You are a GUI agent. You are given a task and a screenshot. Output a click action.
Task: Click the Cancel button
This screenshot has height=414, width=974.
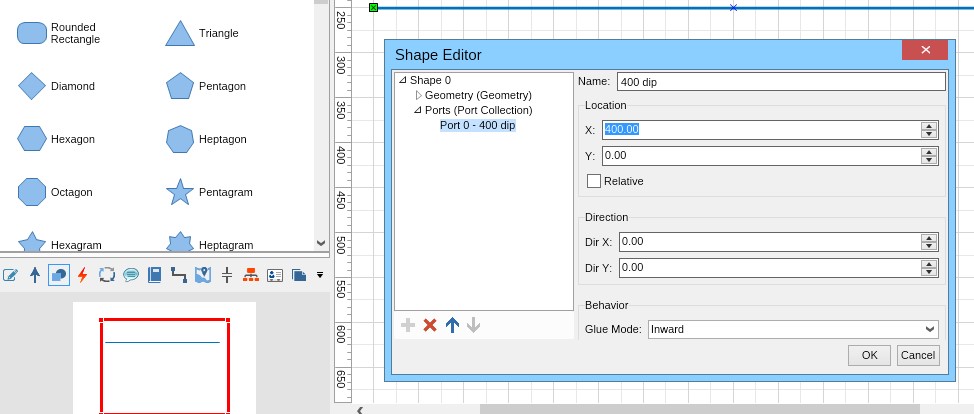click(917, 355)
